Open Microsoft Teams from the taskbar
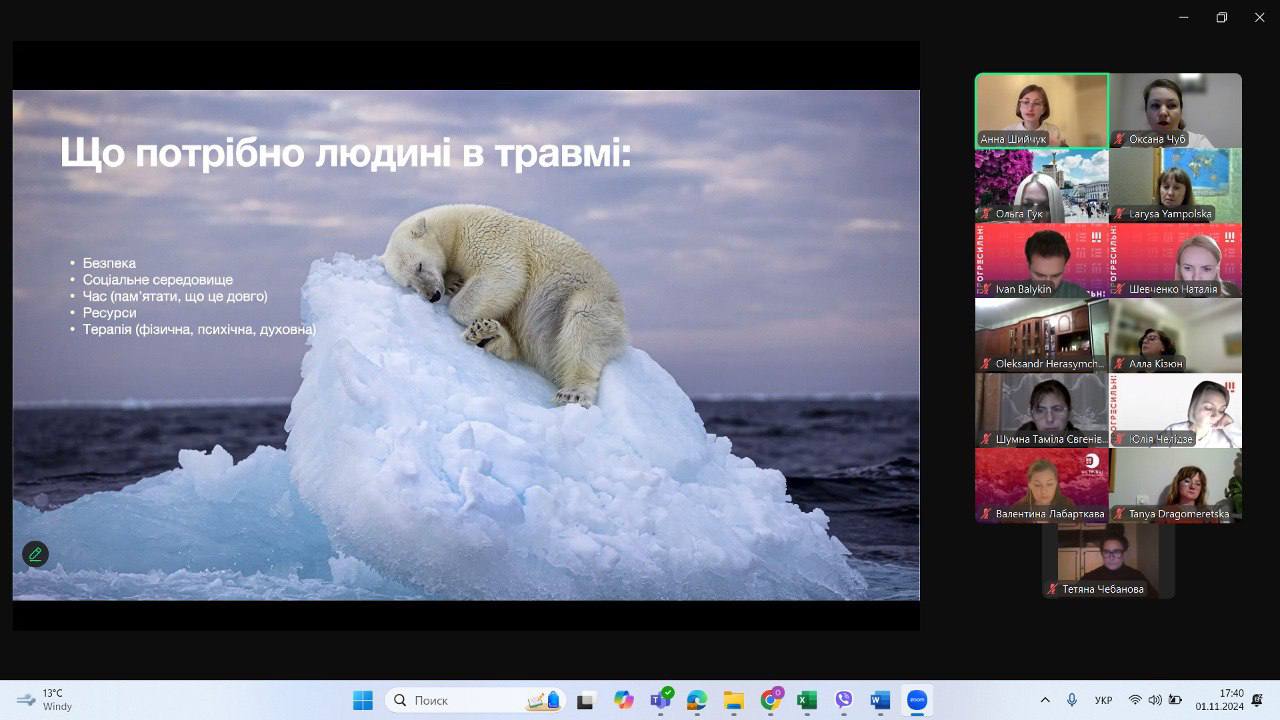This screenshot has width=1280, height=720. (x=660, y=700)
